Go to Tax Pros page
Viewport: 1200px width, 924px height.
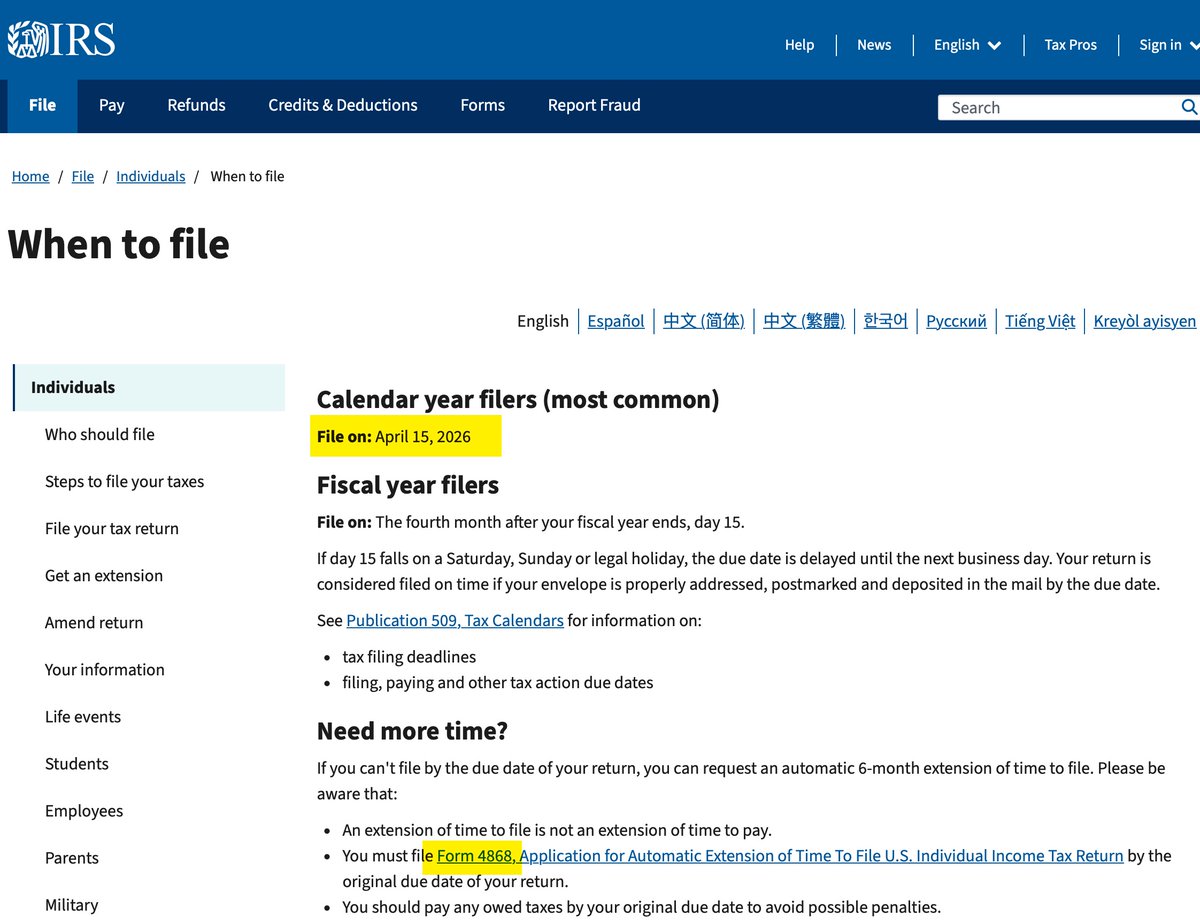click(x=1070, y=45)
